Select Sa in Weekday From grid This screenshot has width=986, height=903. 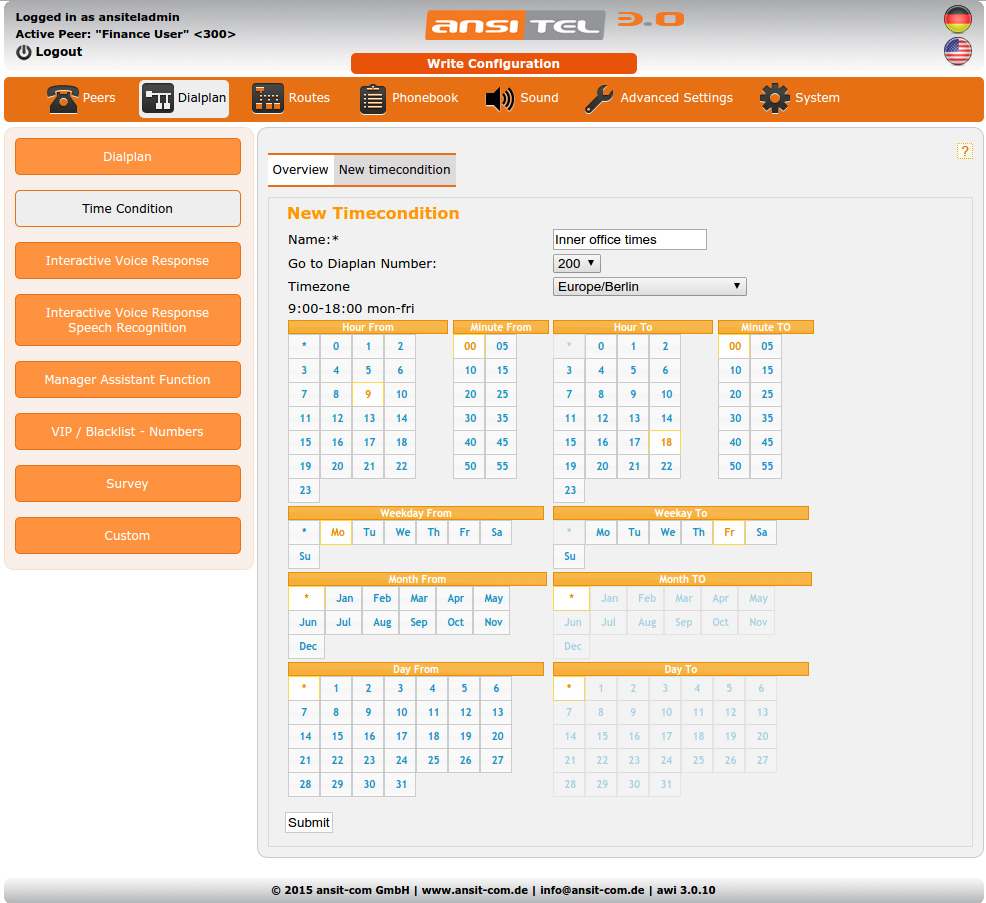click(496, 533)
